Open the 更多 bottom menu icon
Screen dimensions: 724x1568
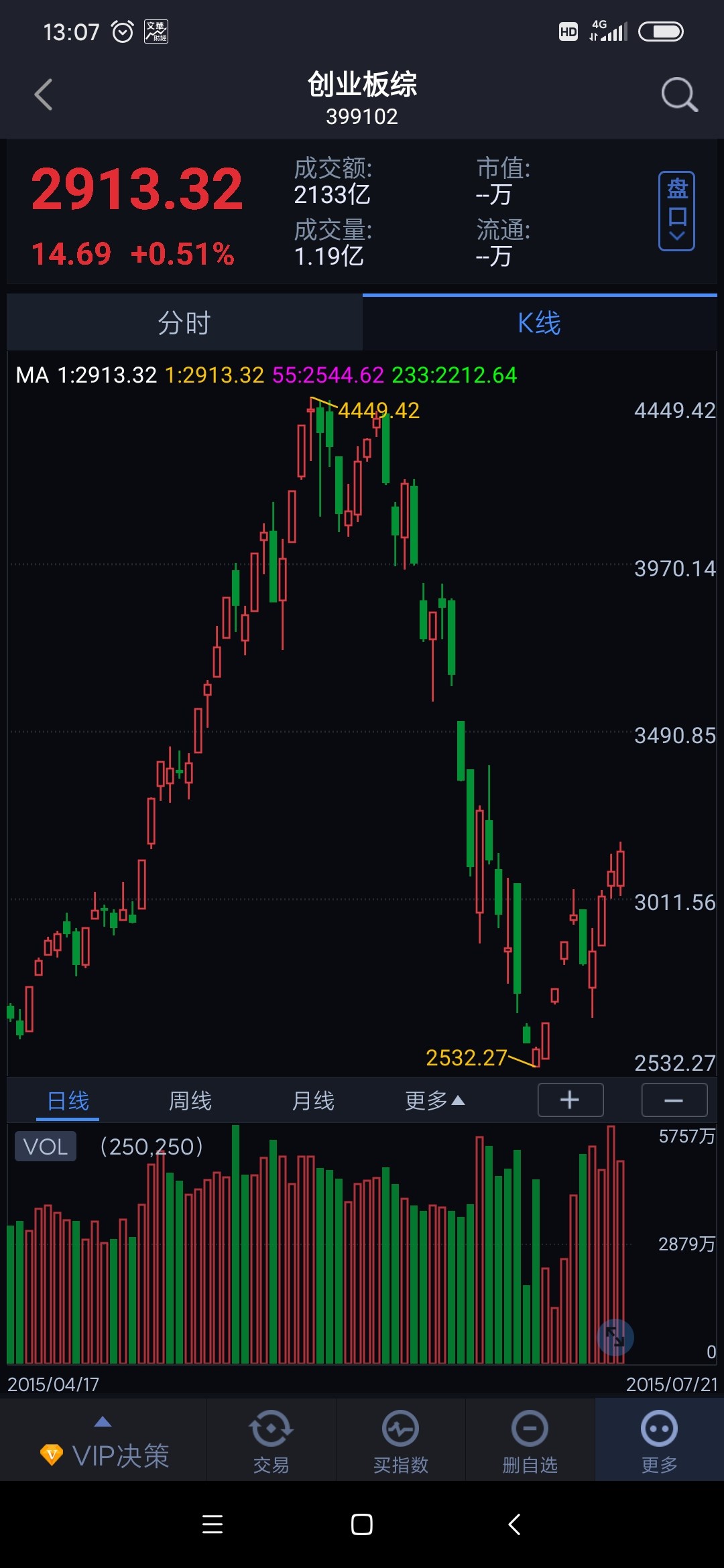(659, 1441)
